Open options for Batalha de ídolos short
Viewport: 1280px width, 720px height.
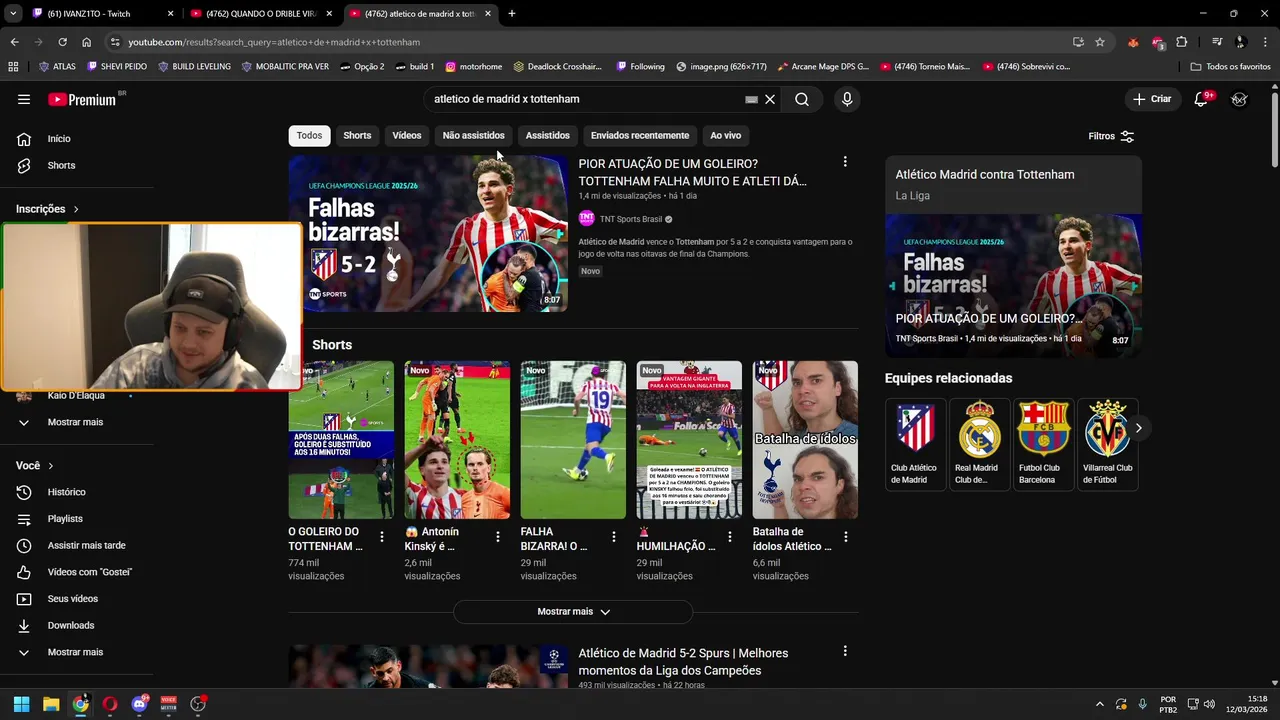[x=846, y=537]
